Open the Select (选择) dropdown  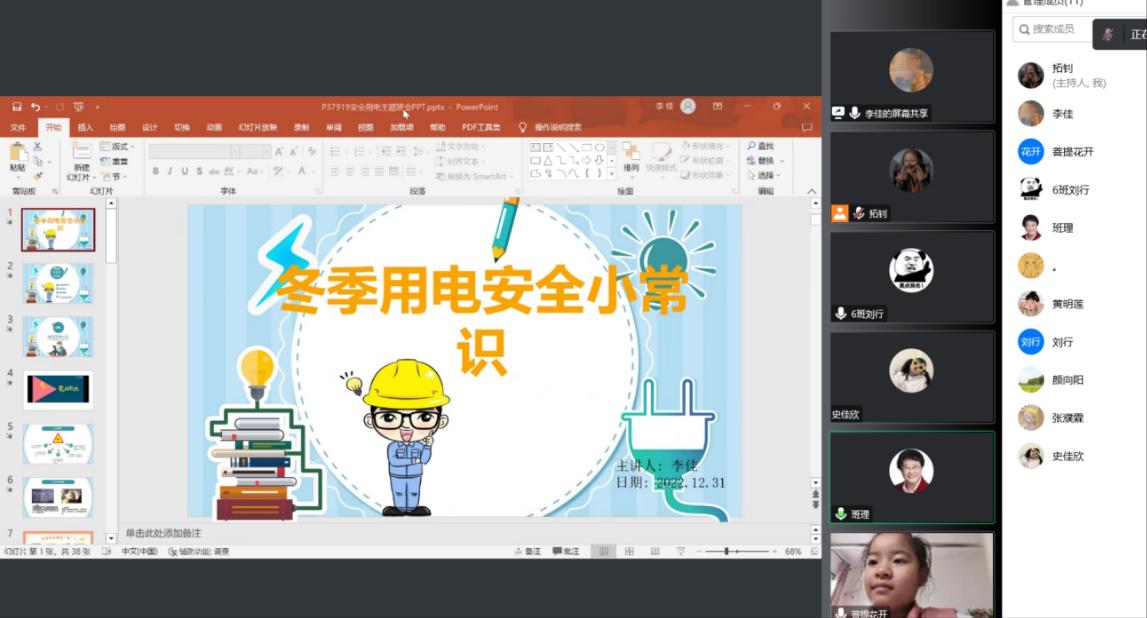tap(764, 176)
